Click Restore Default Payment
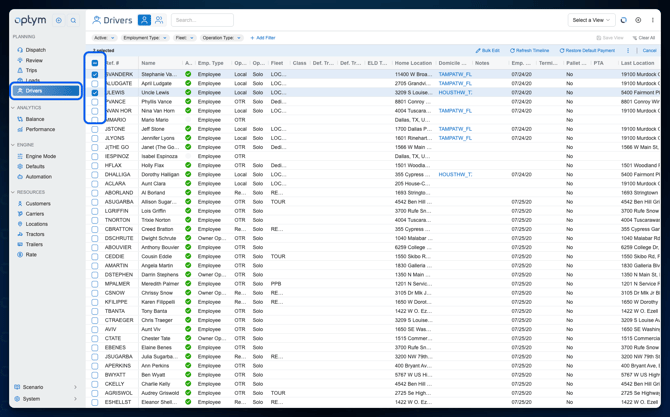This screenshot has width=670, height=417. pyautogui.click(x=587, y=50)
